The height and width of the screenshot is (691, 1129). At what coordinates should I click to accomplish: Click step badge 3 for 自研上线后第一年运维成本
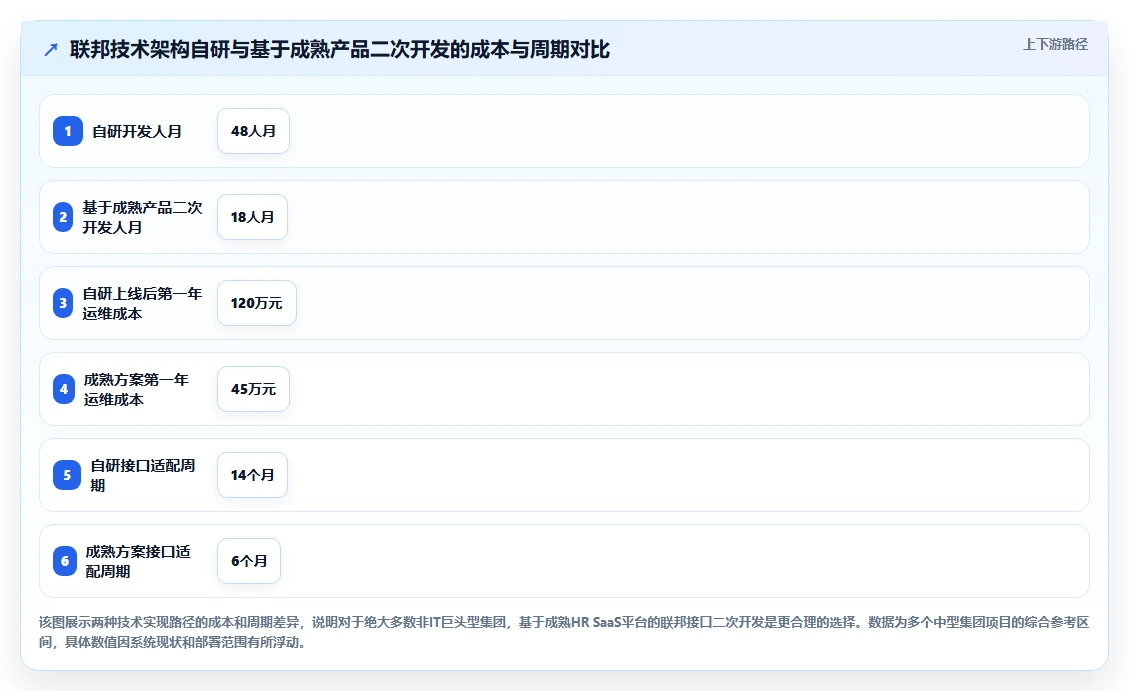pos(63,303)
